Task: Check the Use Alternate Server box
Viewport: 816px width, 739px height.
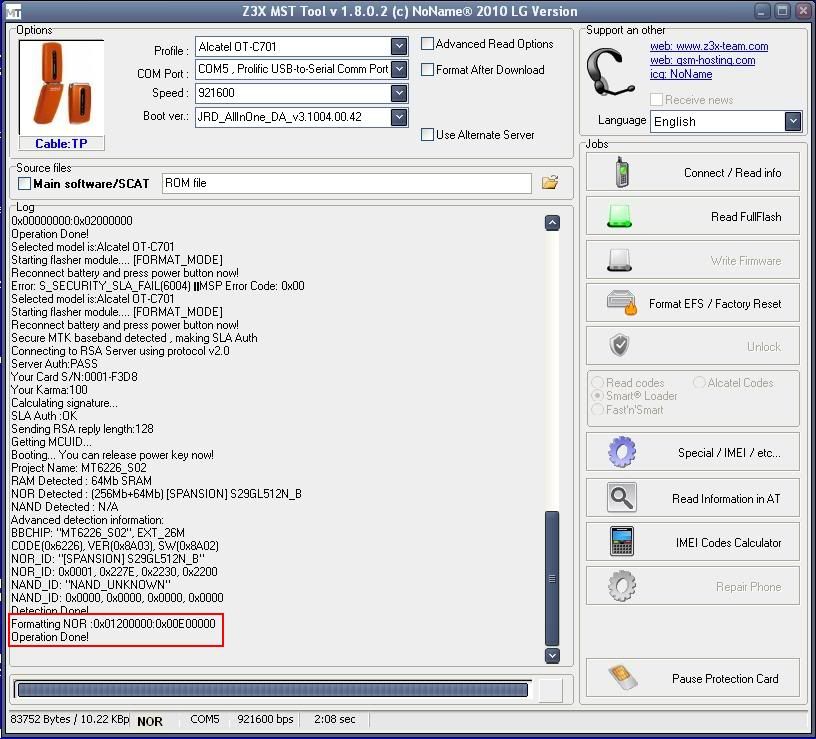Action: pos(428,135)
